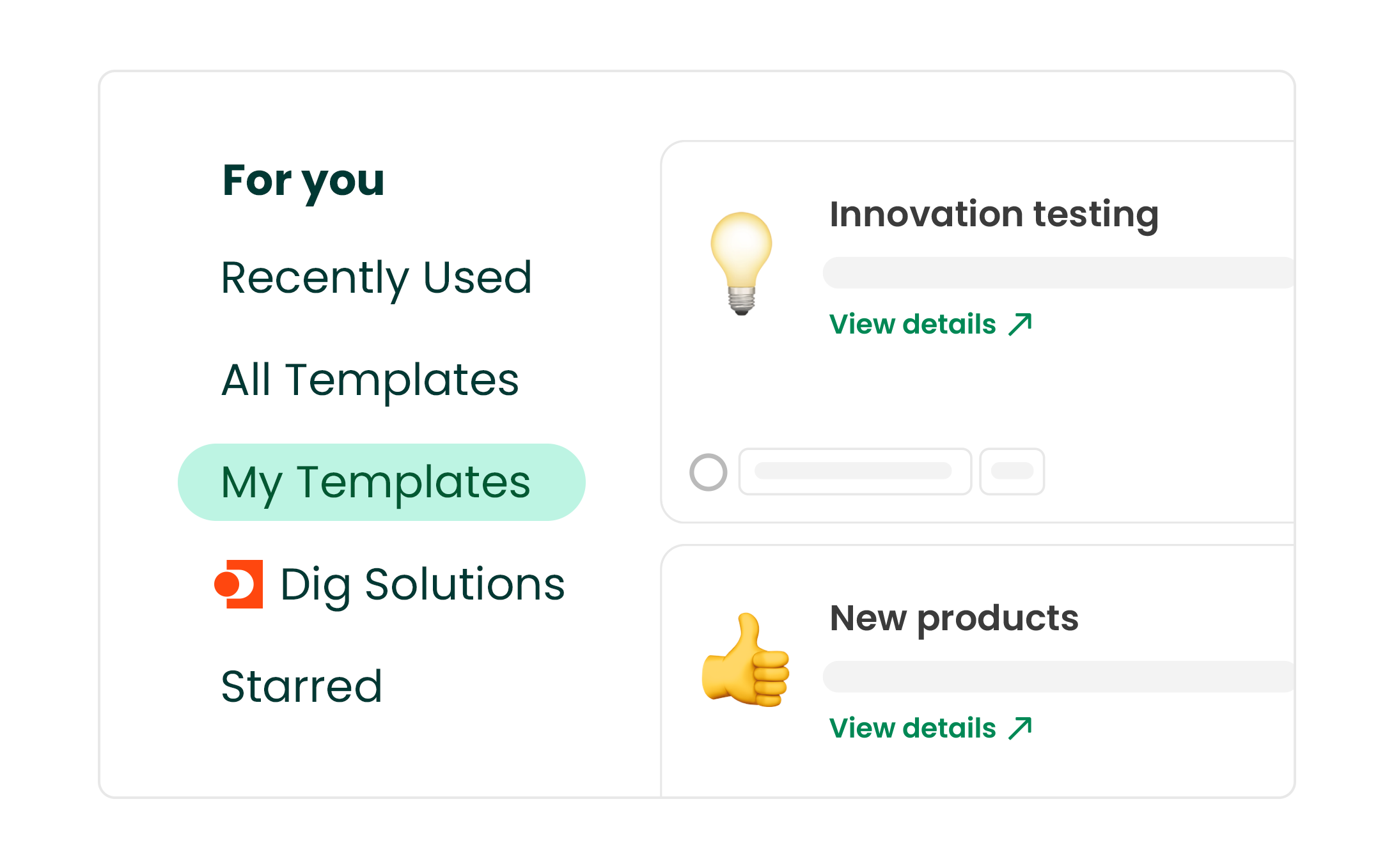The height and width of the screenshot is (868, 1394).
Task: Open the For you section
Action: 303,181
